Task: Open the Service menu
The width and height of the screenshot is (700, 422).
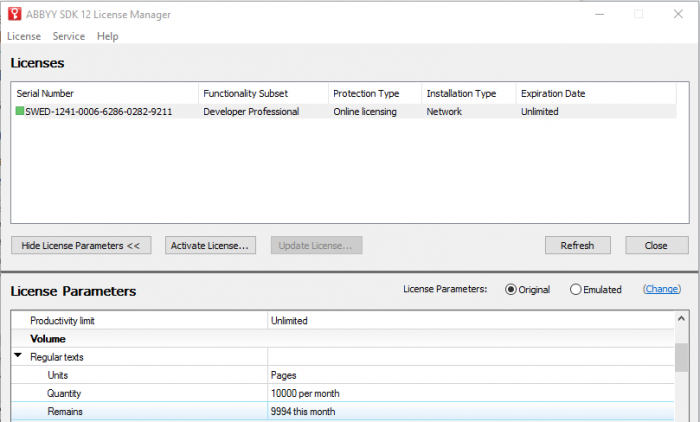Action: click(69, 36)
